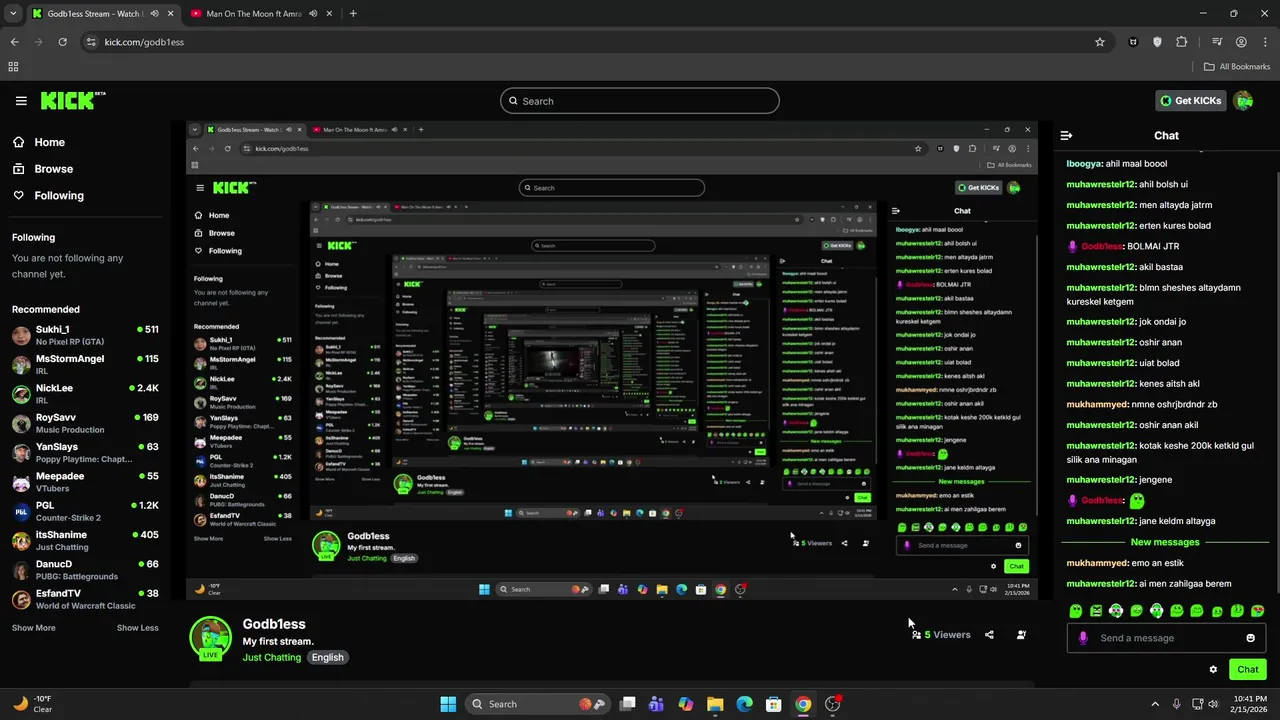Open the Just Chatting category link
Image resolution: width=1280 pixels, height=720 pixels.
(x=271, y=657)
